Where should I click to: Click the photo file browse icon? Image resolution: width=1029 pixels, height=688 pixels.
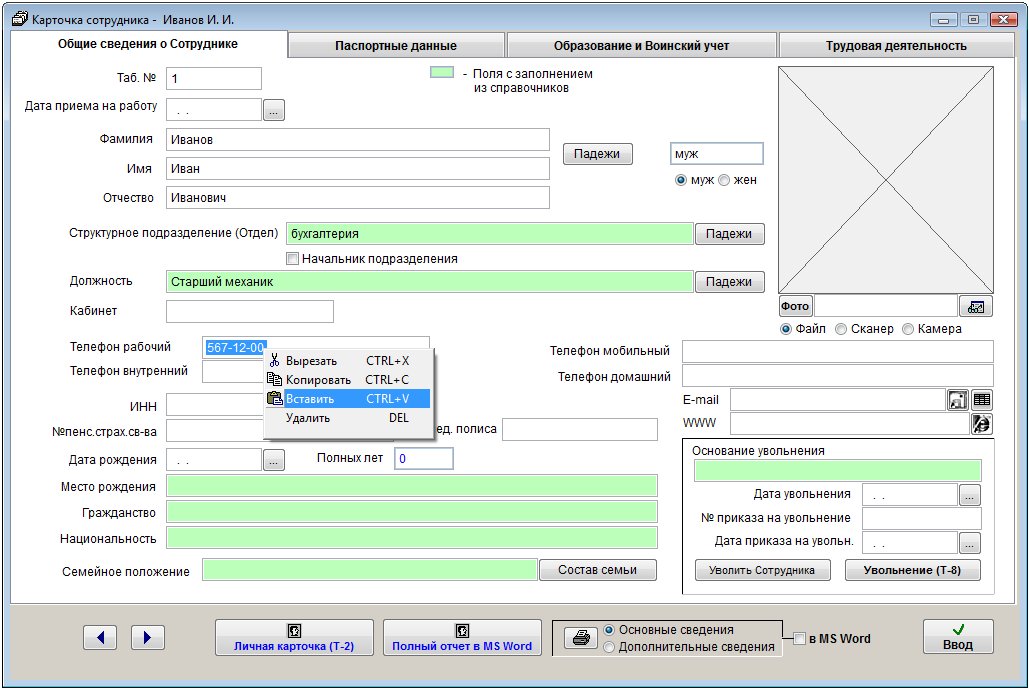(x=974, y=306)
